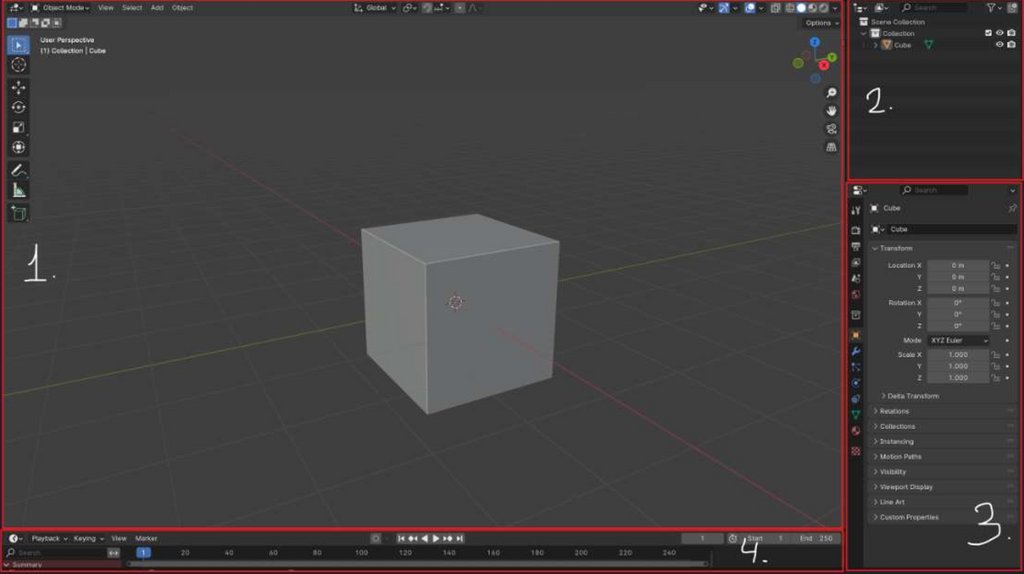Select the Rotate tool
This screenshot has height=574, width=1024.
click(x=18, y=107)
